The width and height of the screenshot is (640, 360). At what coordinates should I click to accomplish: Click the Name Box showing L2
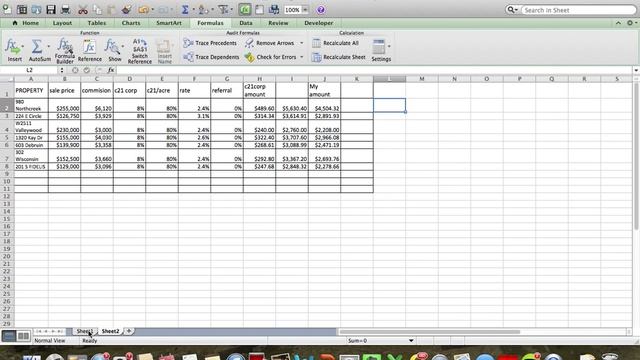coord(29,70)
